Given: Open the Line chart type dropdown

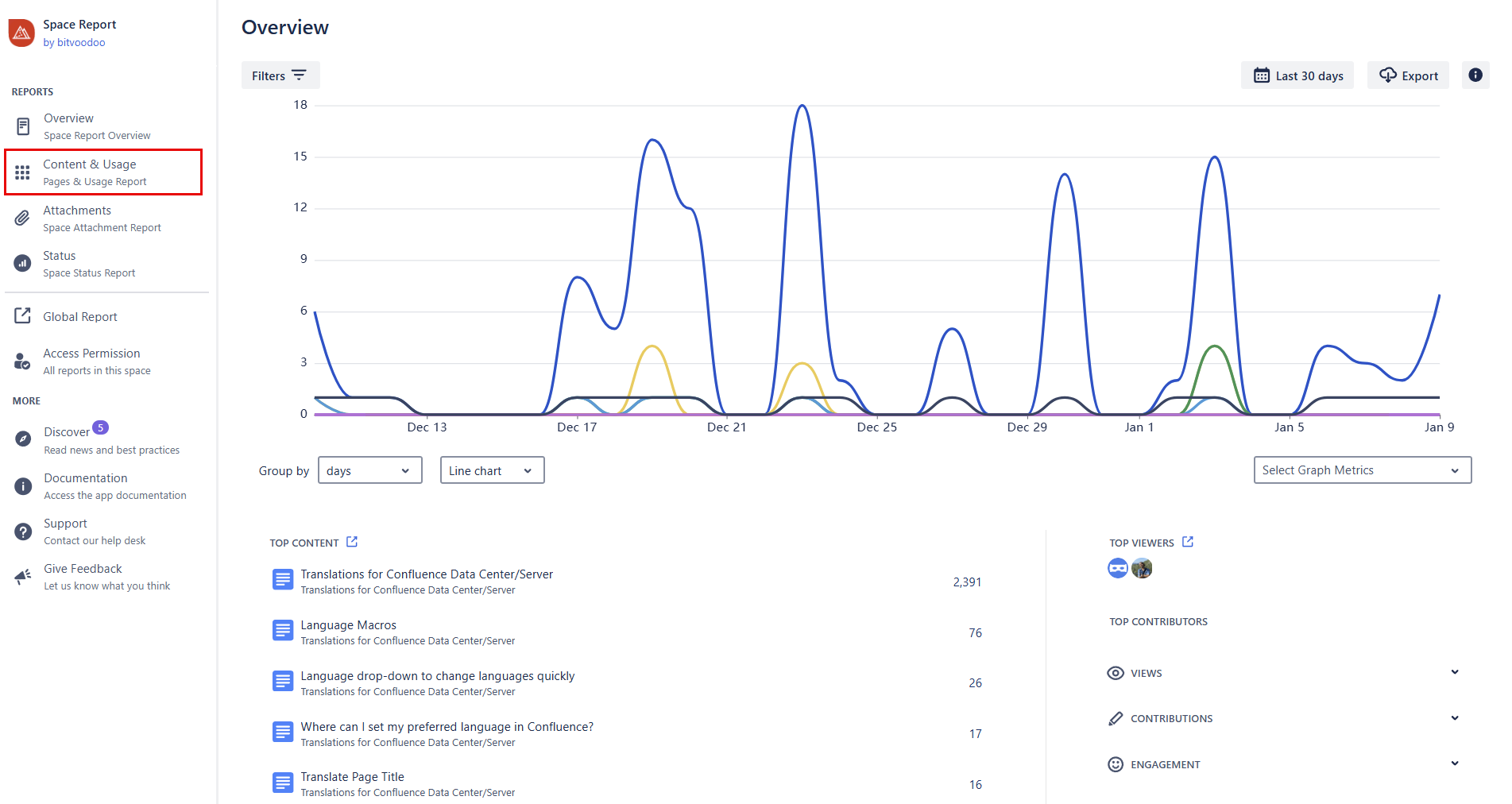Looking at the screenshot, I should [492, 470].
